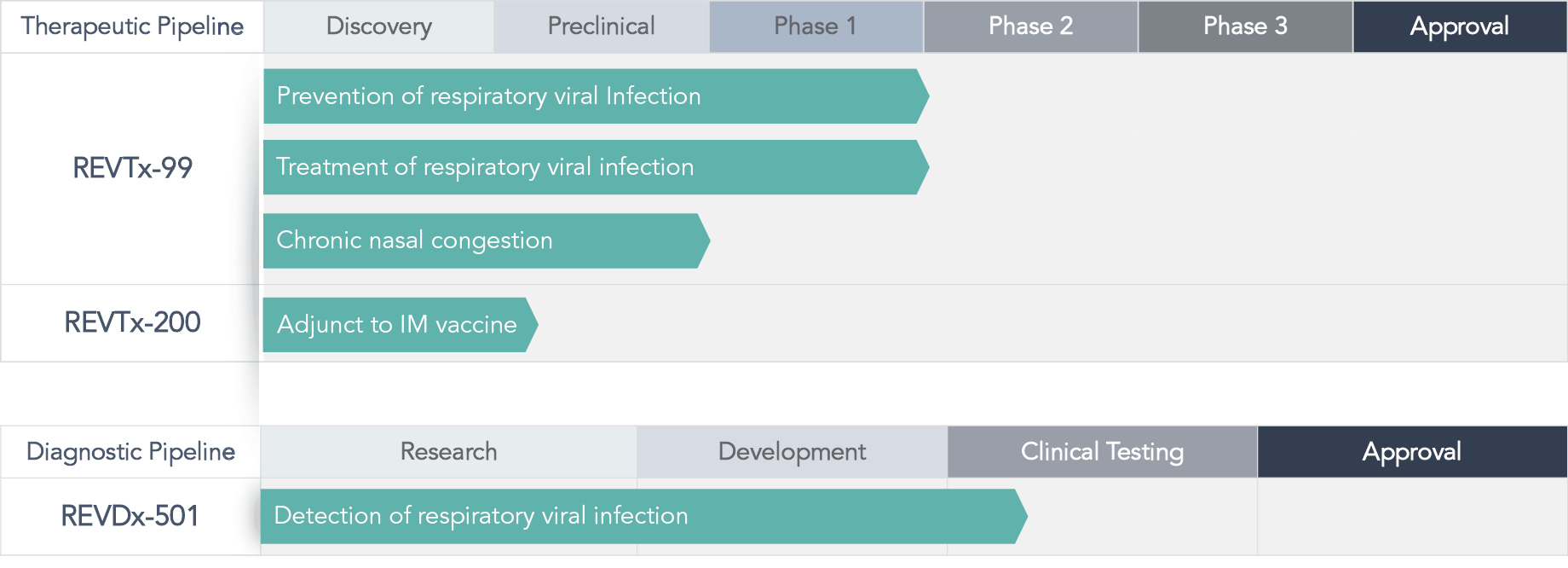Click the Phase 1 column header
Viewport: 1568px width, 568px height.
(x=816, y=26)
